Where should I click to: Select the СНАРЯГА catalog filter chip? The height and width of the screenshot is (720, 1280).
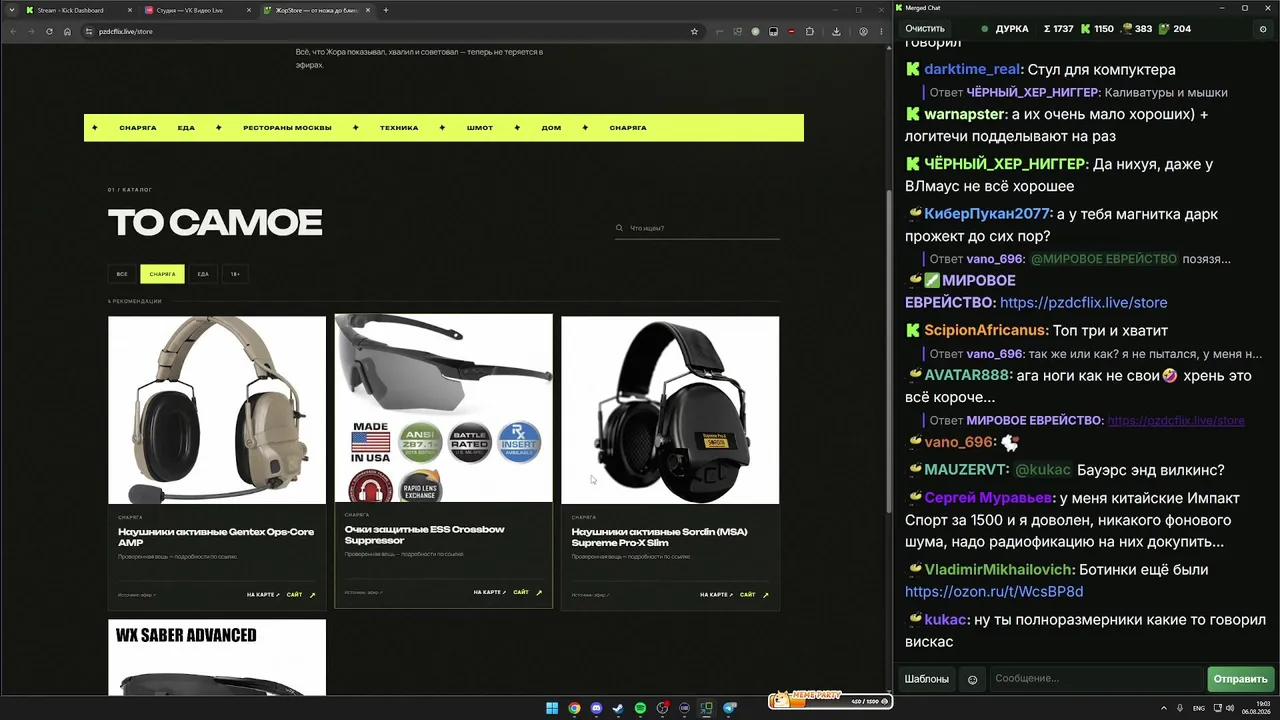click(x=162, y=274)
